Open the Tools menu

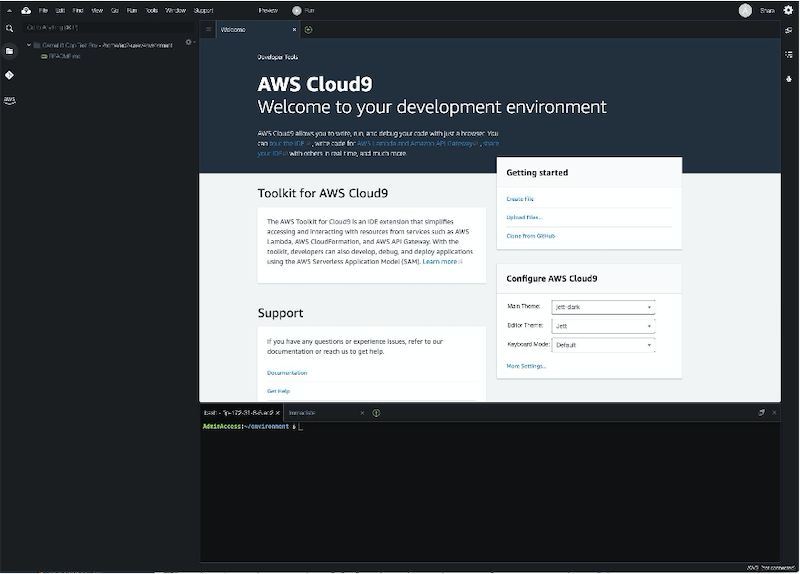click(152, 10)
